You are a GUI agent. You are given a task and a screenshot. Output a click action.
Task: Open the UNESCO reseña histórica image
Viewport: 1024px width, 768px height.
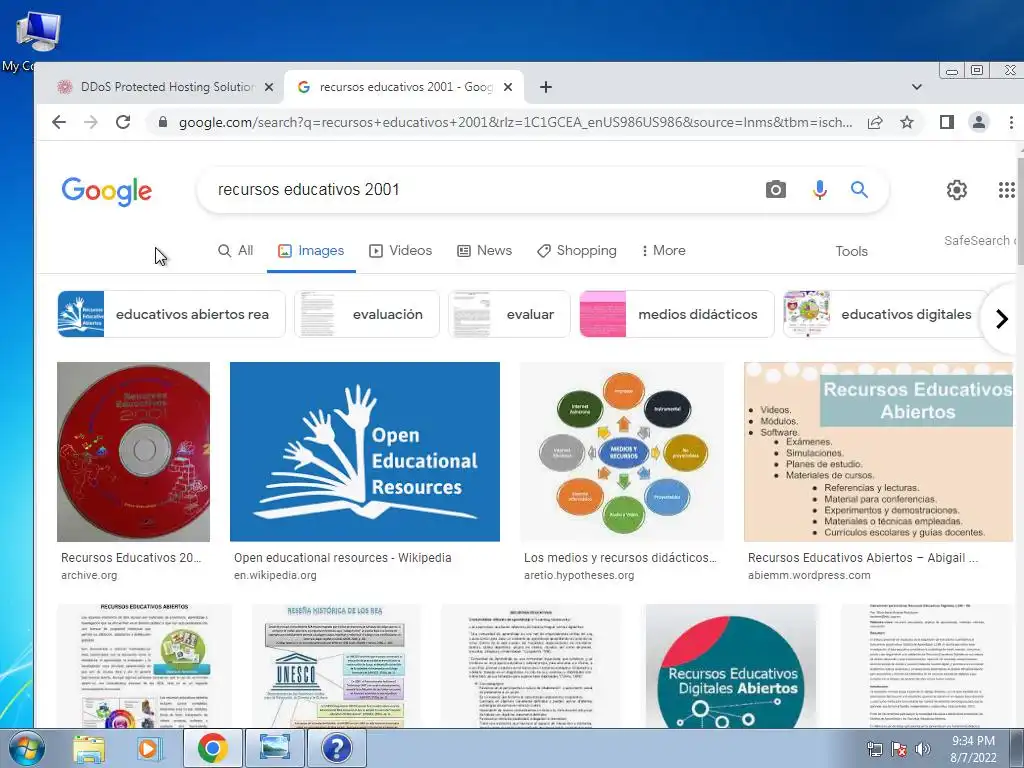tap(336, 666)
